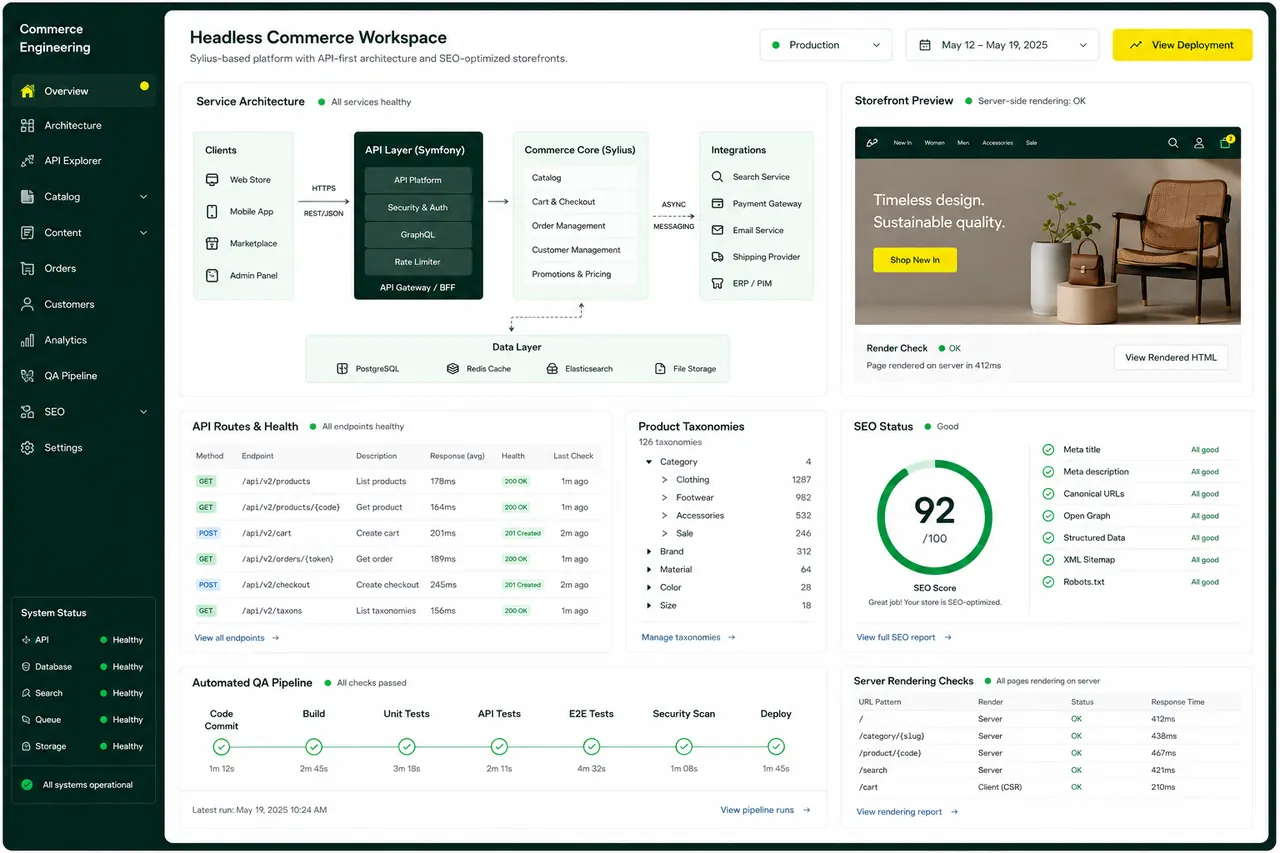Click the ERP / PIM cart icon
Image resolution: width=1280 pixels, height=853 pixels.
pos(717,284)
